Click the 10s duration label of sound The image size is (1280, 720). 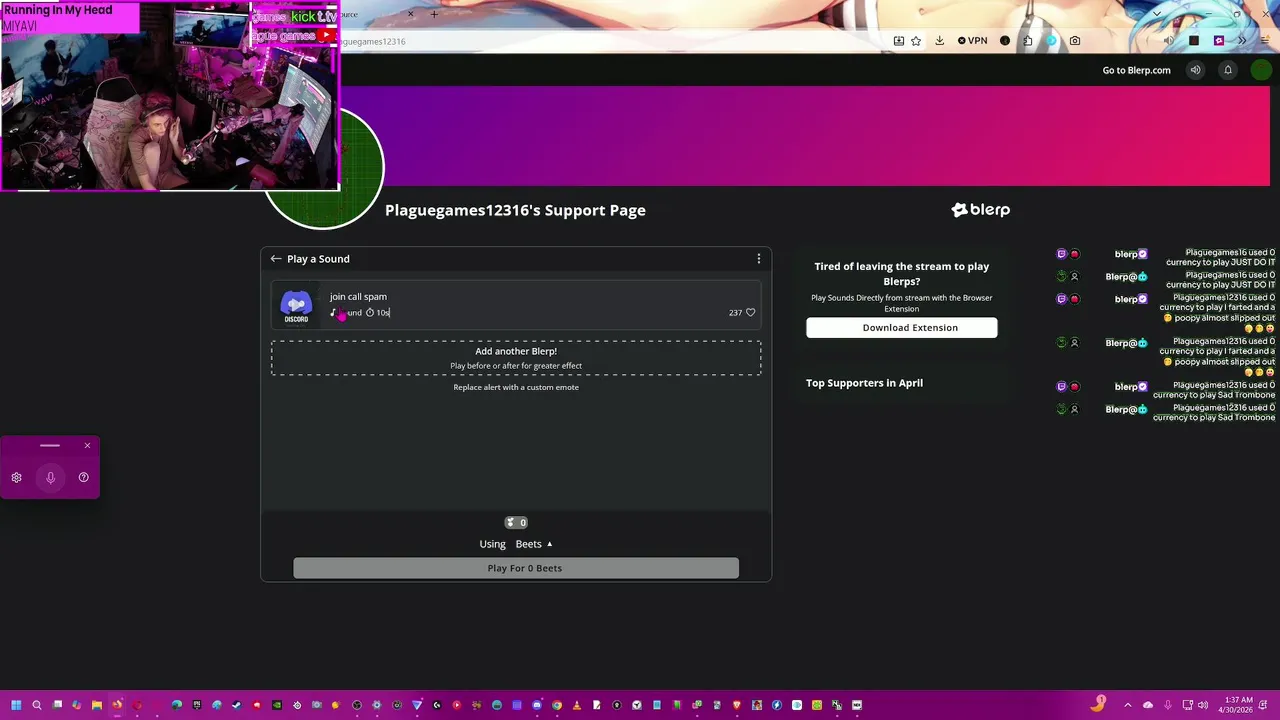click(x=378, y=313)
